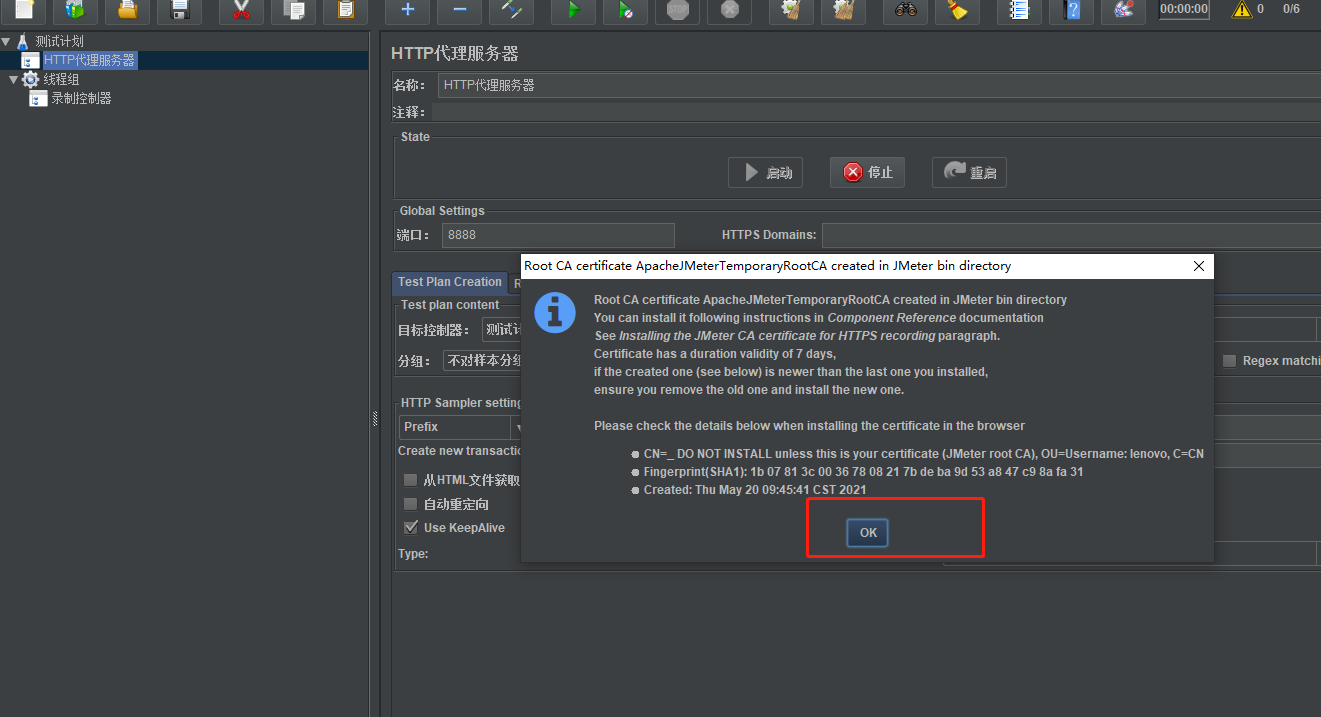Toggle the 从HTML文件获取 checkbox
The width and height of the screenshot is (1321, 717).
[x=410, y=481]
